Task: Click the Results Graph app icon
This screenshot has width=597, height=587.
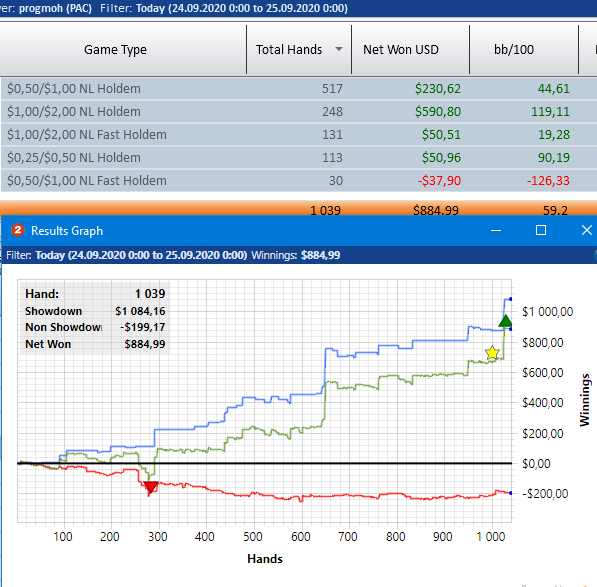Action: (x=18, y=230)
